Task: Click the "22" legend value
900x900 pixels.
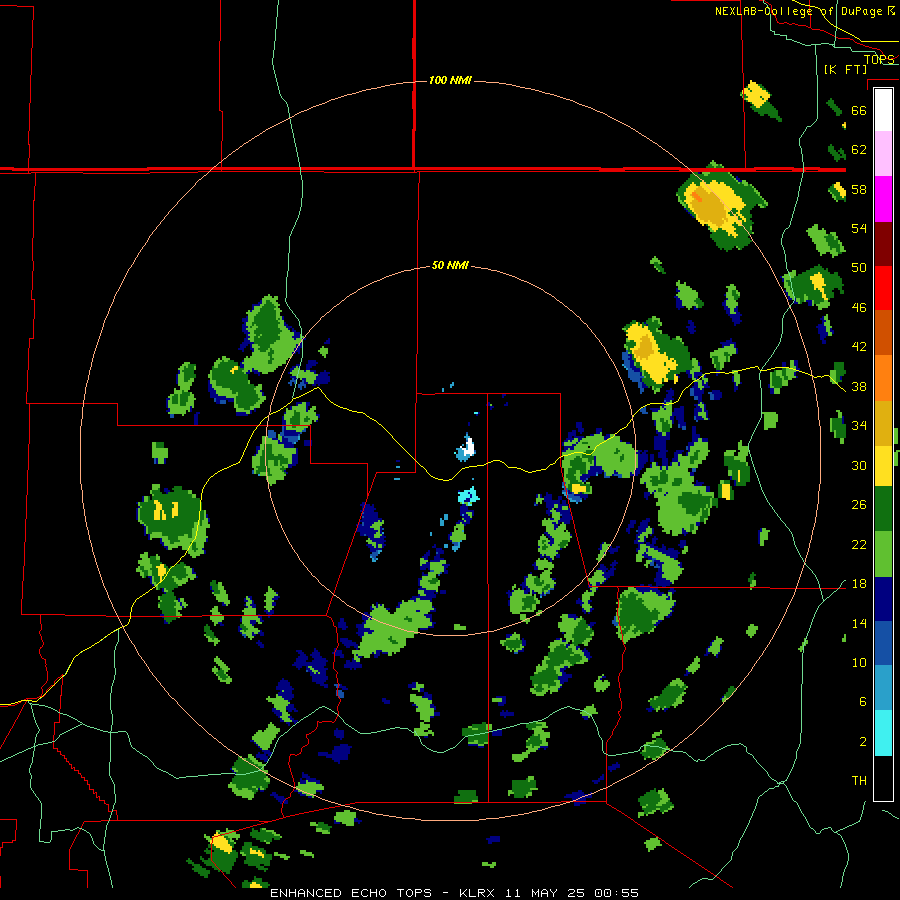Action: [x=859, y=545]
